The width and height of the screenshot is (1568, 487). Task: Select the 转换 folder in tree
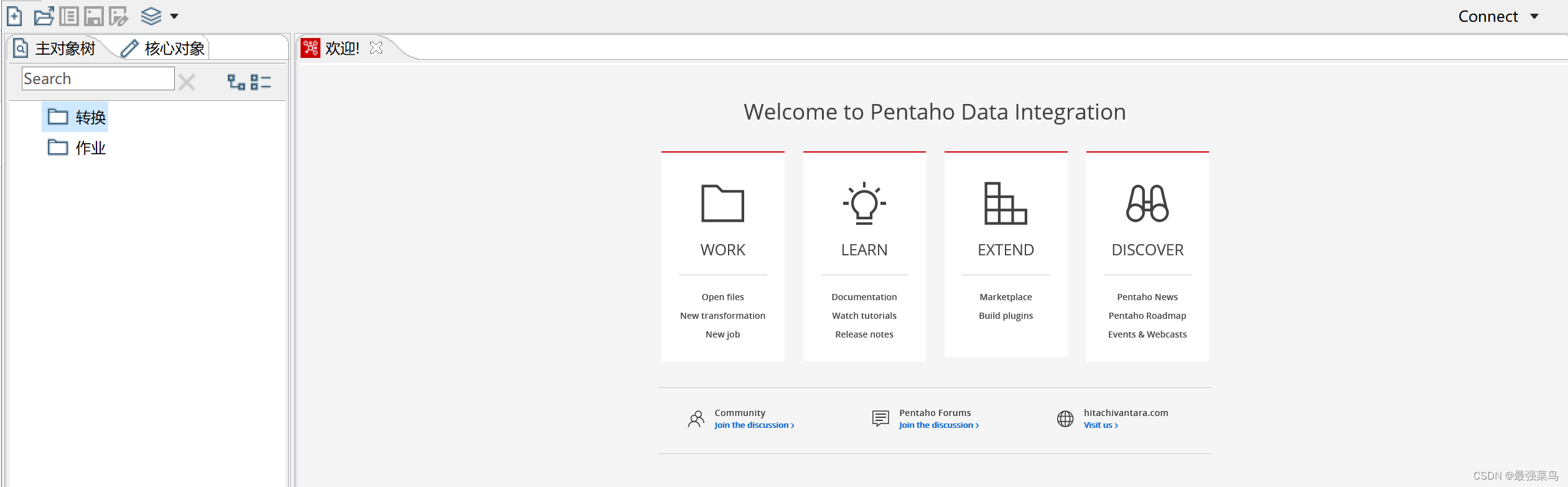pos(75,117)
